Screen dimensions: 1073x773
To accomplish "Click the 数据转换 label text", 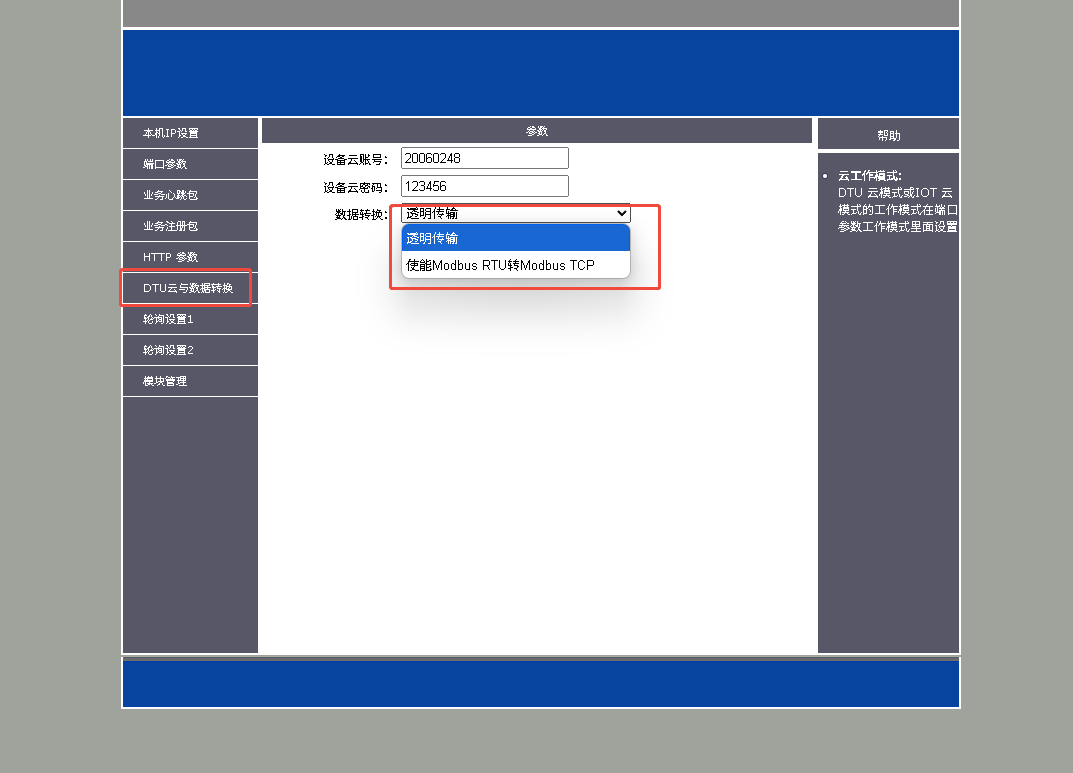I will click(x=361, y=214).
